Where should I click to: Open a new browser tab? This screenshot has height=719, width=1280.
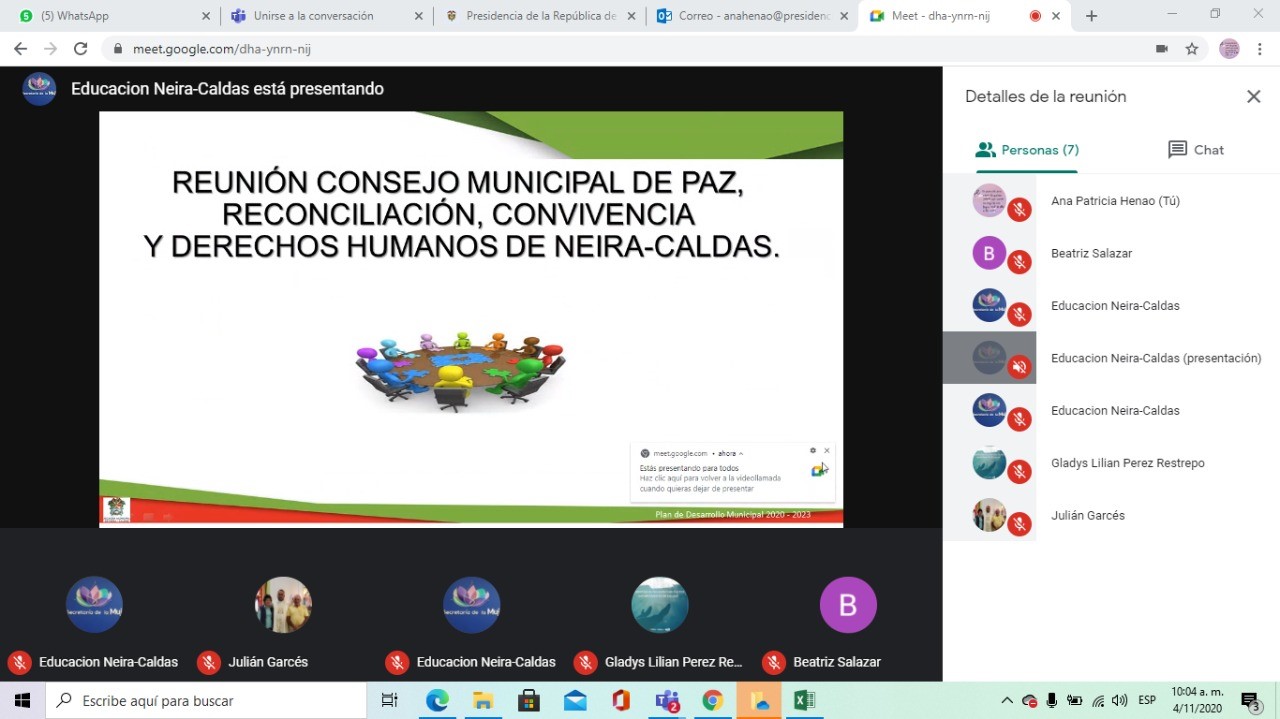(x=1091, y=16)
